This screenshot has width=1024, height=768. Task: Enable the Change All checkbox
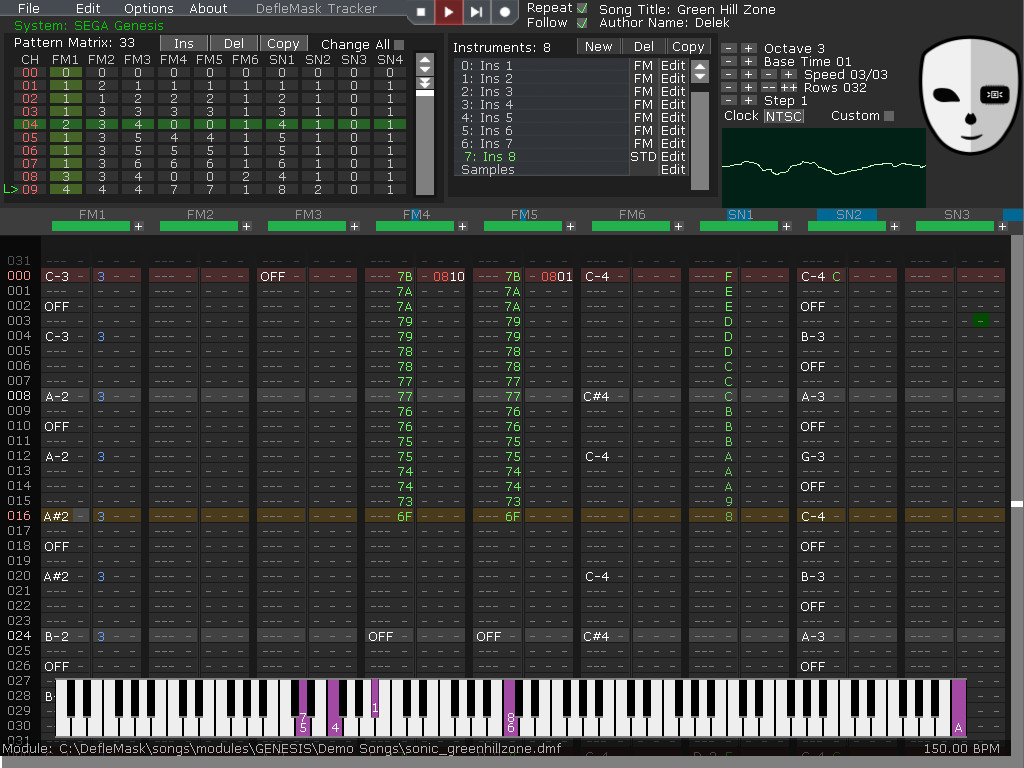[399, 44]
